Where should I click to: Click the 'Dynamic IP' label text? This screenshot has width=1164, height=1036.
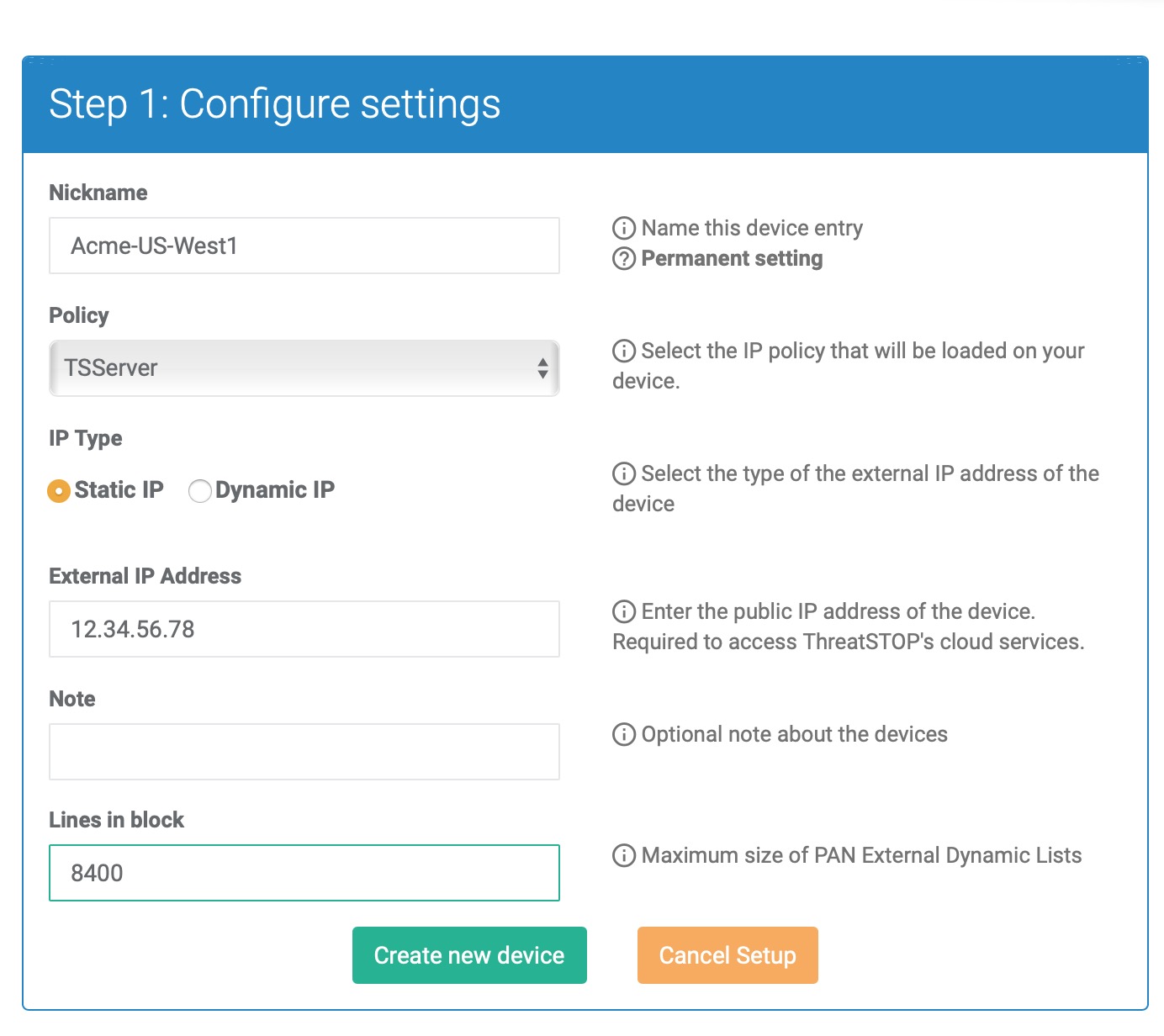[275, 489]
